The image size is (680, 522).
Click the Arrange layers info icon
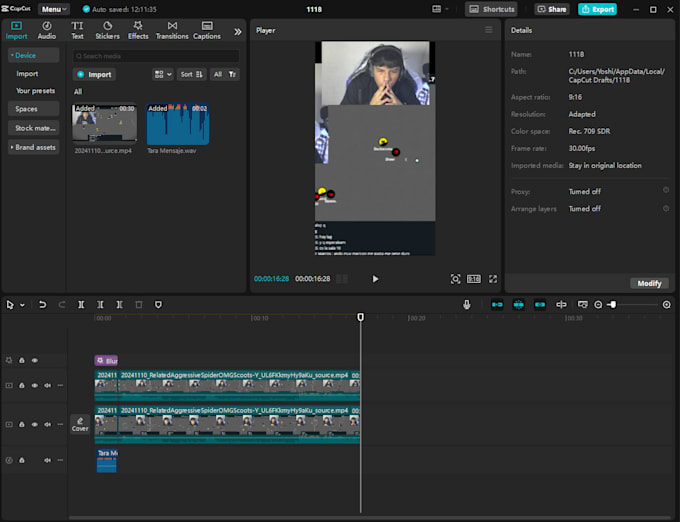[666, 209]
